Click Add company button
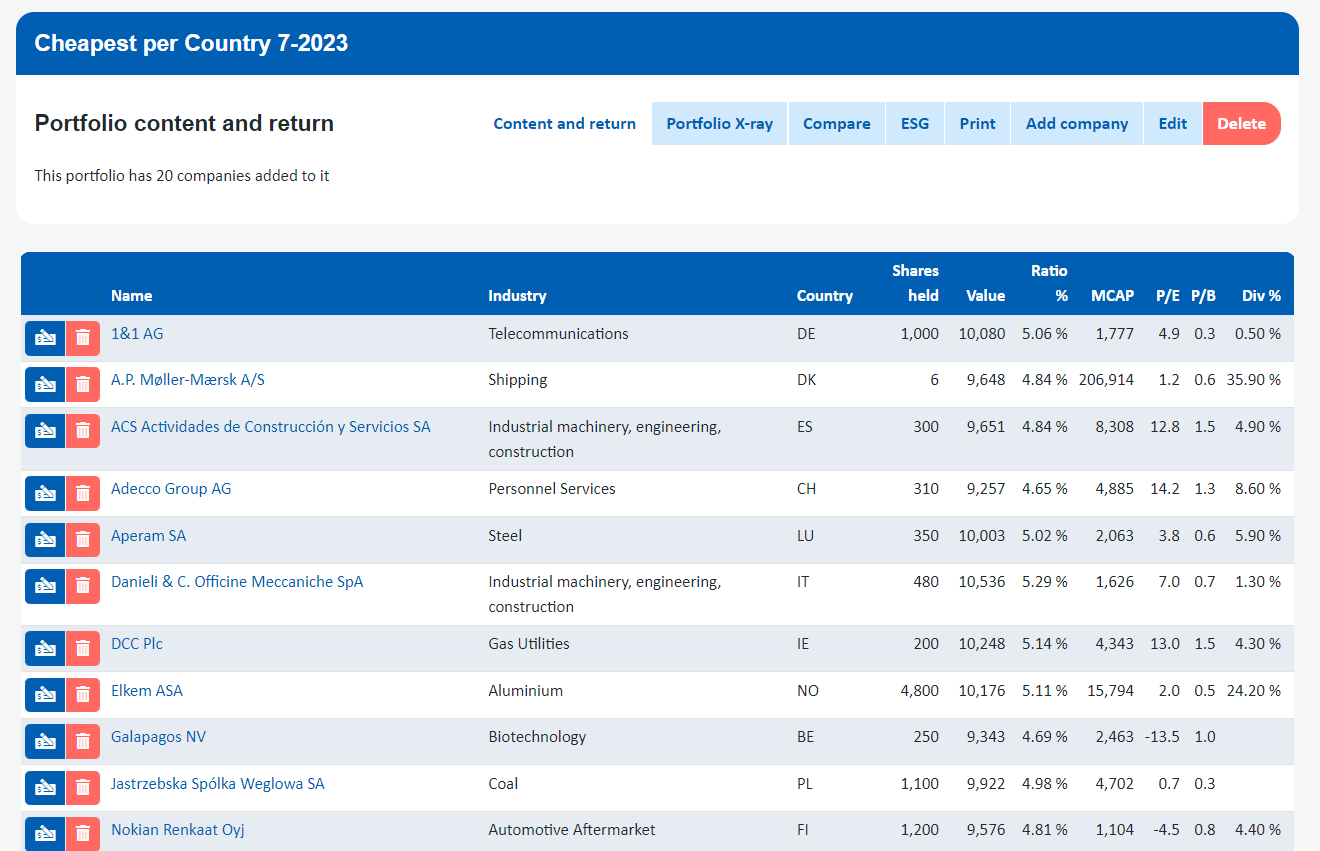The height and width of the screenshot is (851, 1320). pos(1077,124)
